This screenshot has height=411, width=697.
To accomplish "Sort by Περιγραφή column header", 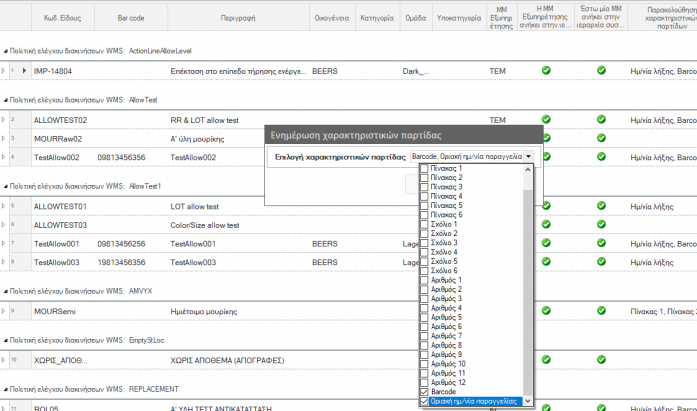I will pyautogui.click(x=238, y=18).
